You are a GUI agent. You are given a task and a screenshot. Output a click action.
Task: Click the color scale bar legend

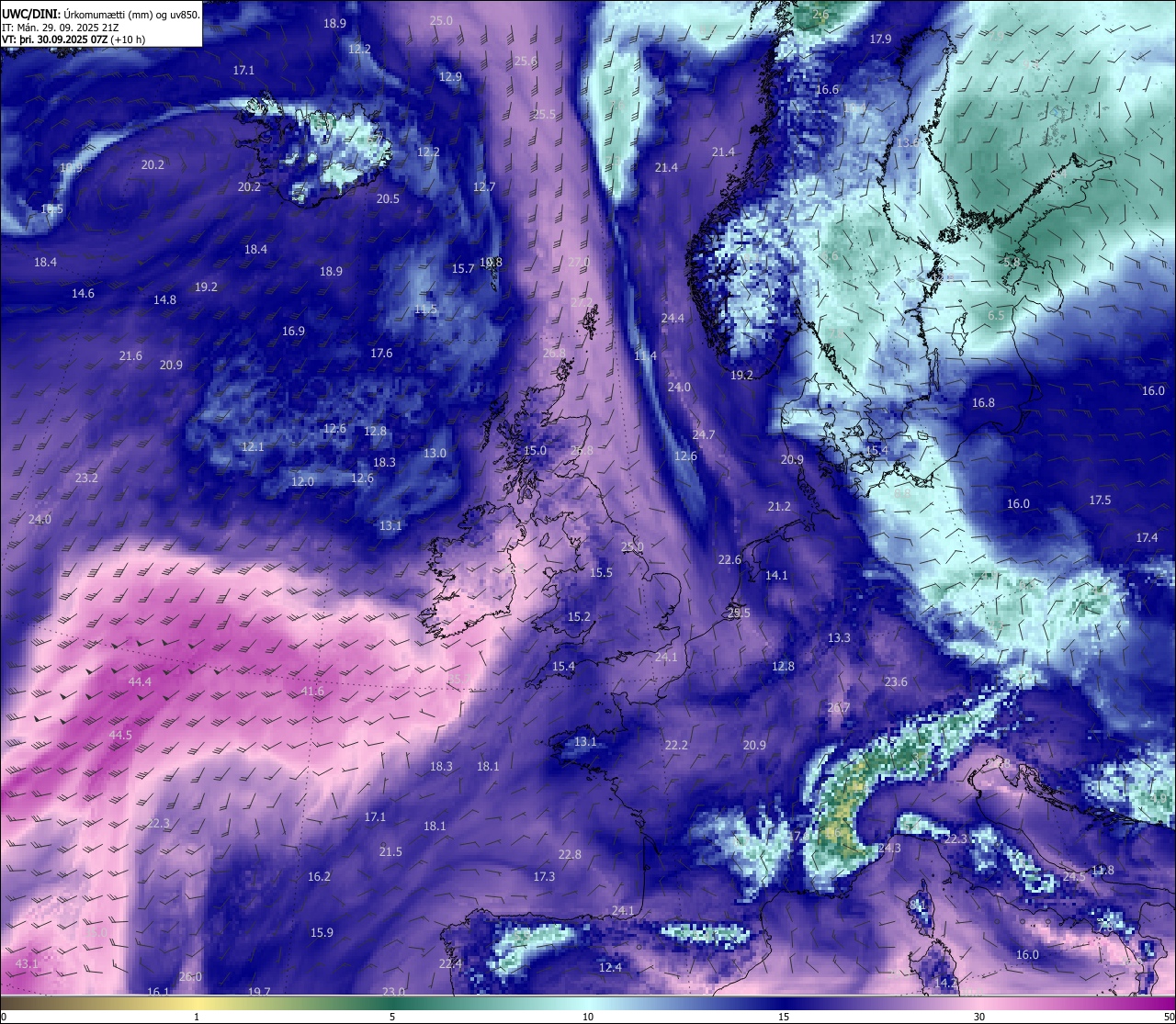588,1003
